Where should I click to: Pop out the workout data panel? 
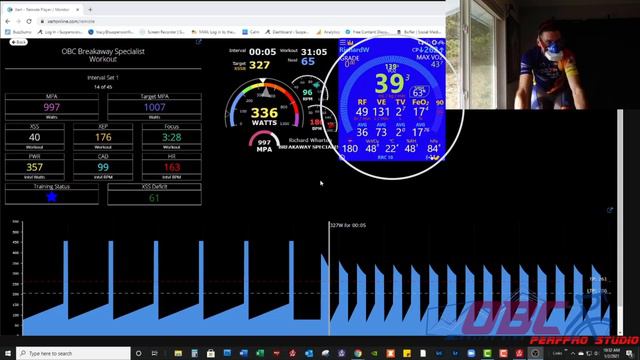click(198, 42)
